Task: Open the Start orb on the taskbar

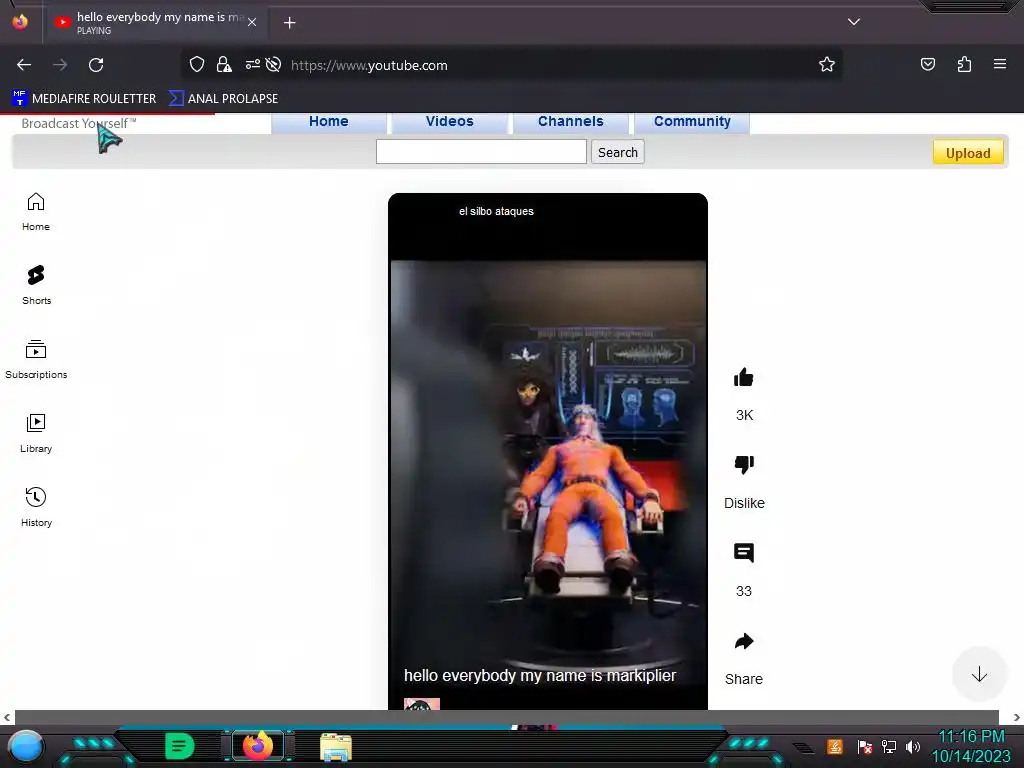Action: (26, 746)
